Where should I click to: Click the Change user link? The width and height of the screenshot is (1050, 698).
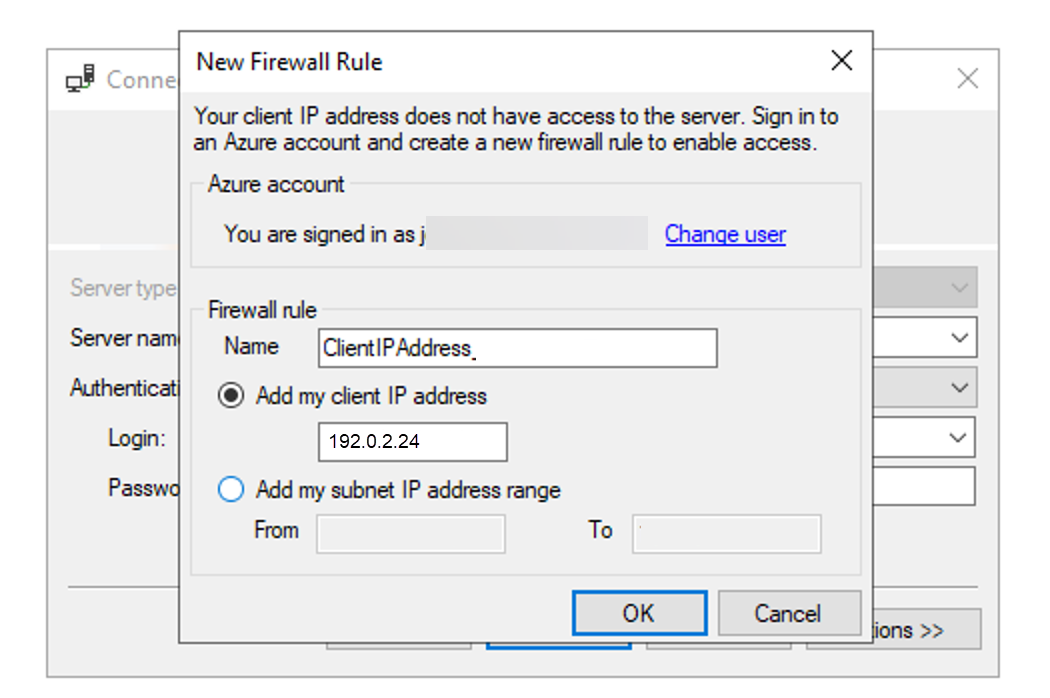click(x=725, y=233)
